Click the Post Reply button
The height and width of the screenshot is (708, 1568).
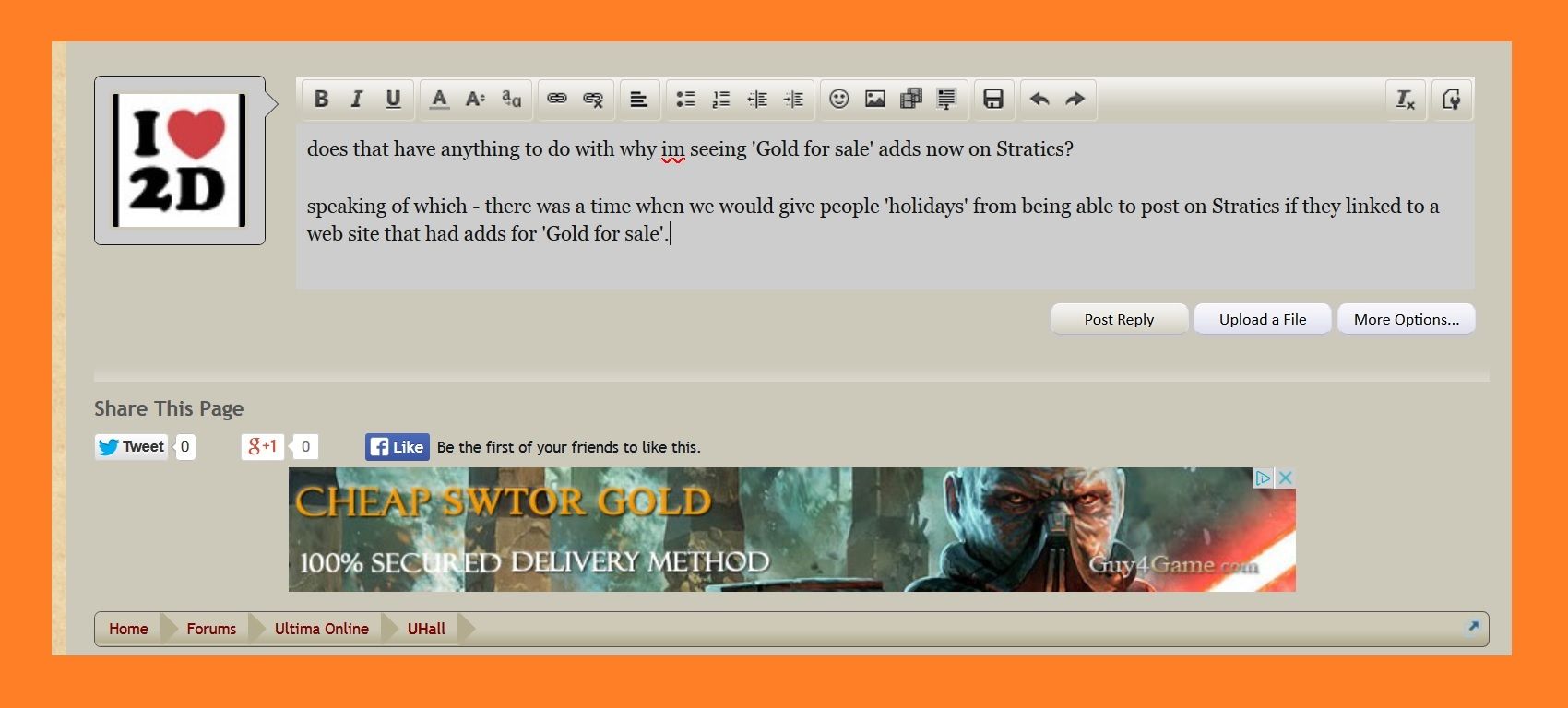click(1119, 319)
